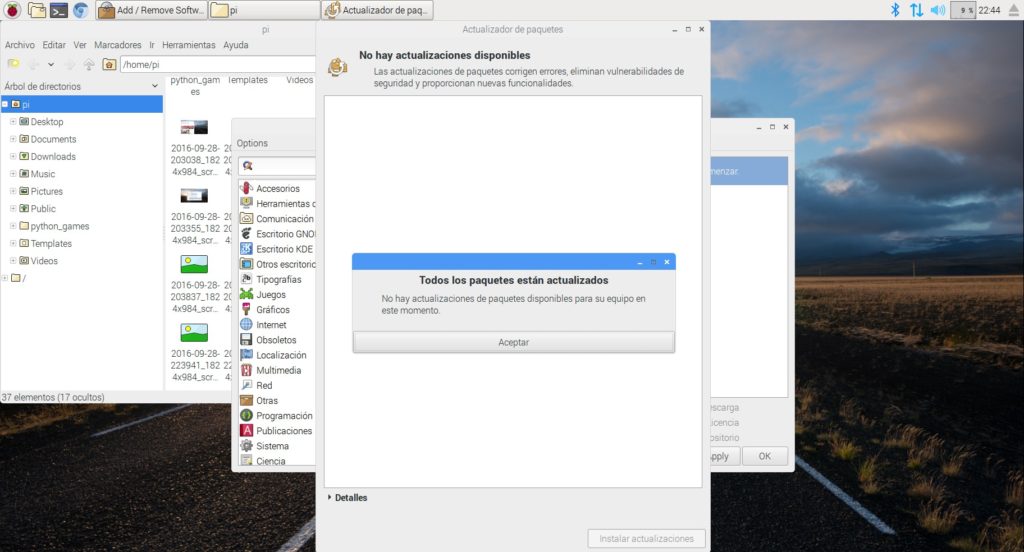This screenshot has width=1024, height=552.
Task: Go up to parent folder icon
Action: pyautogui.click(x=89, y=64)
